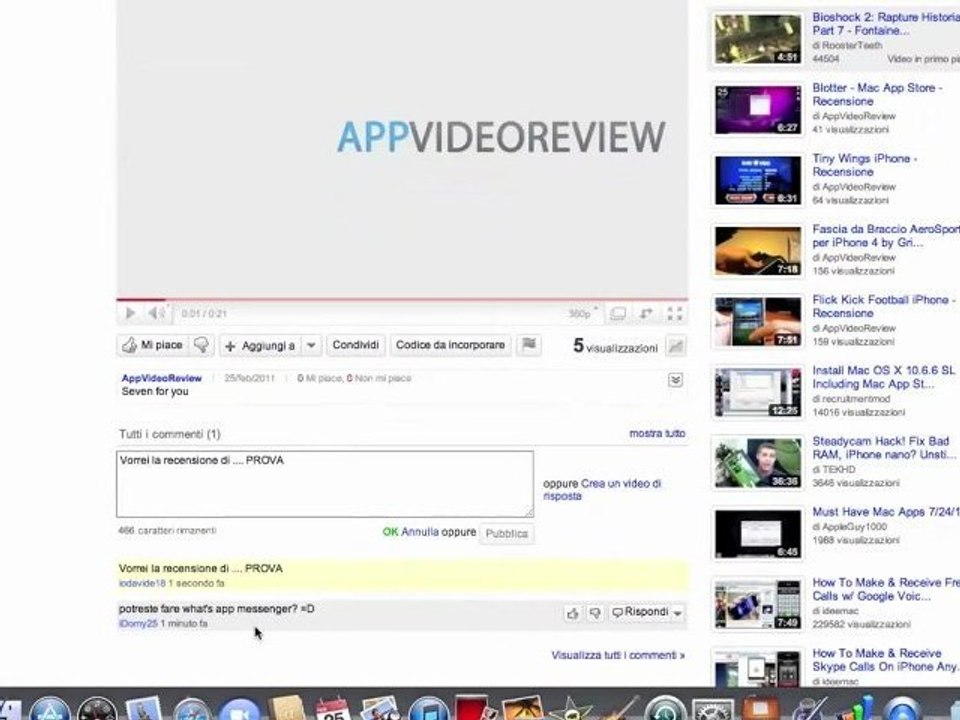Open System Preferences from the Dock
960x720 pixels.
click(713, 710)
